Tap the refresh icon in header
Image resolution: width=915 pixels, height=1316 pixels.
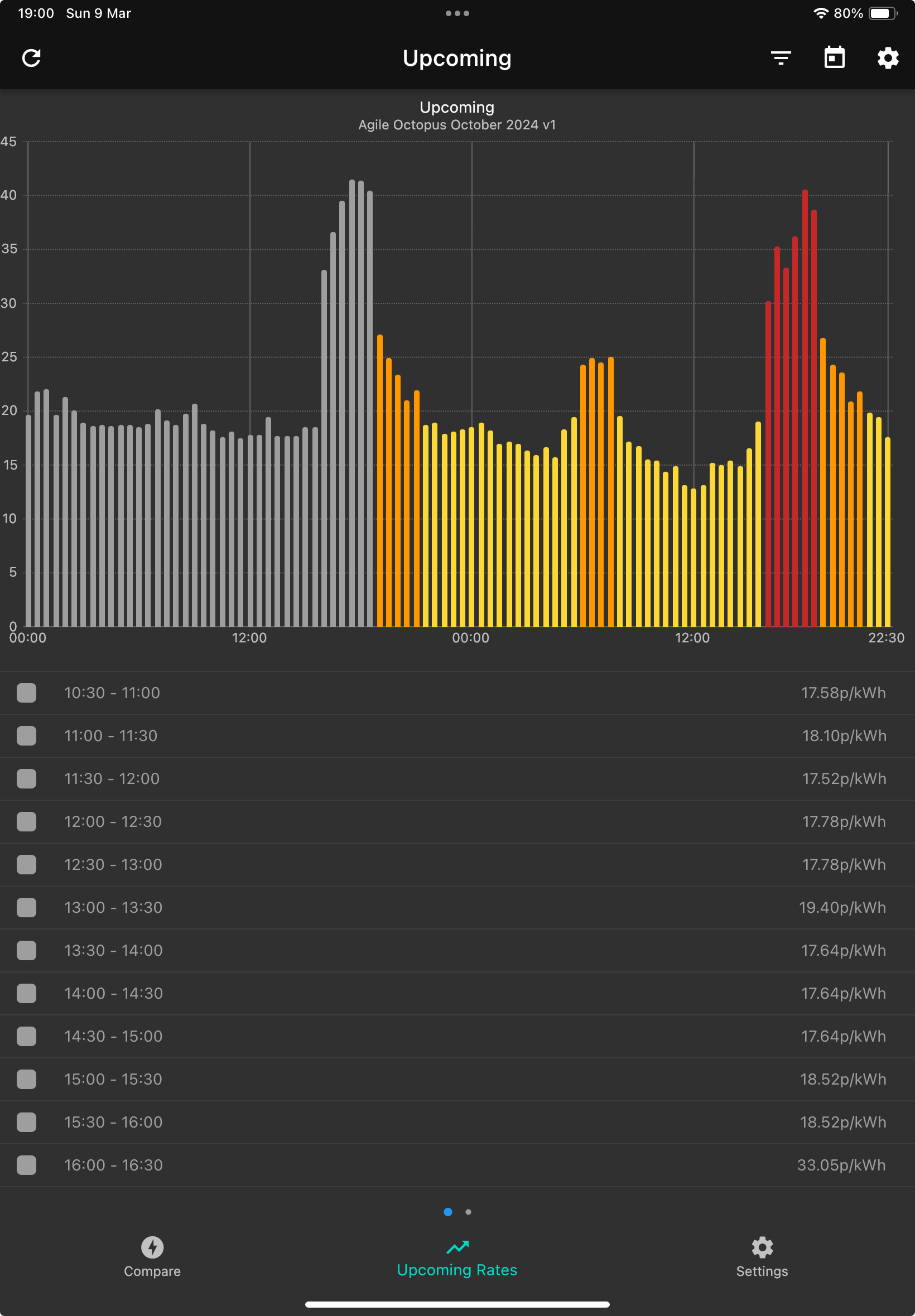(31, 58)
